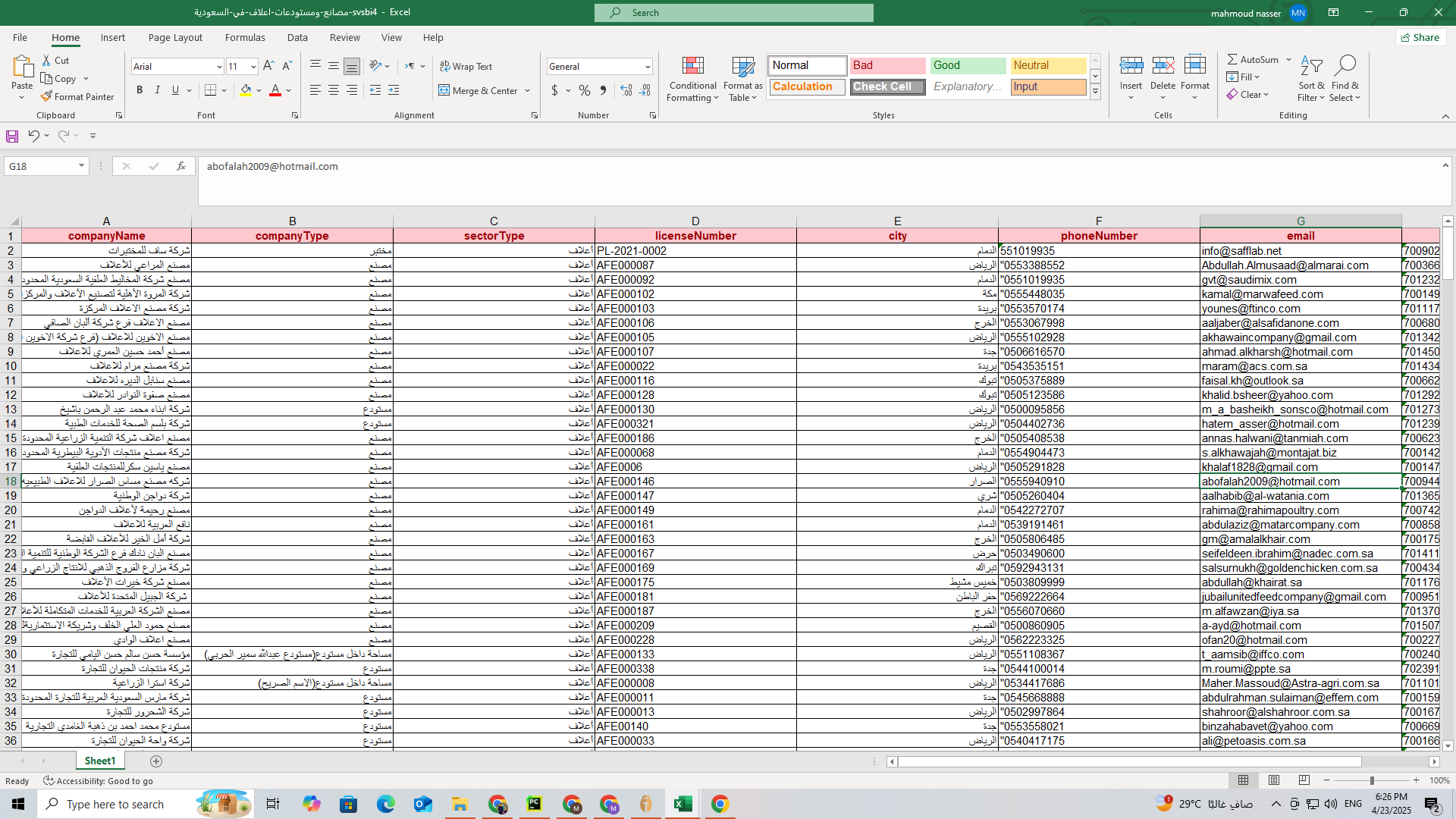Click the Center align icon
This screenshot has width=1456, height=819.
334,90
